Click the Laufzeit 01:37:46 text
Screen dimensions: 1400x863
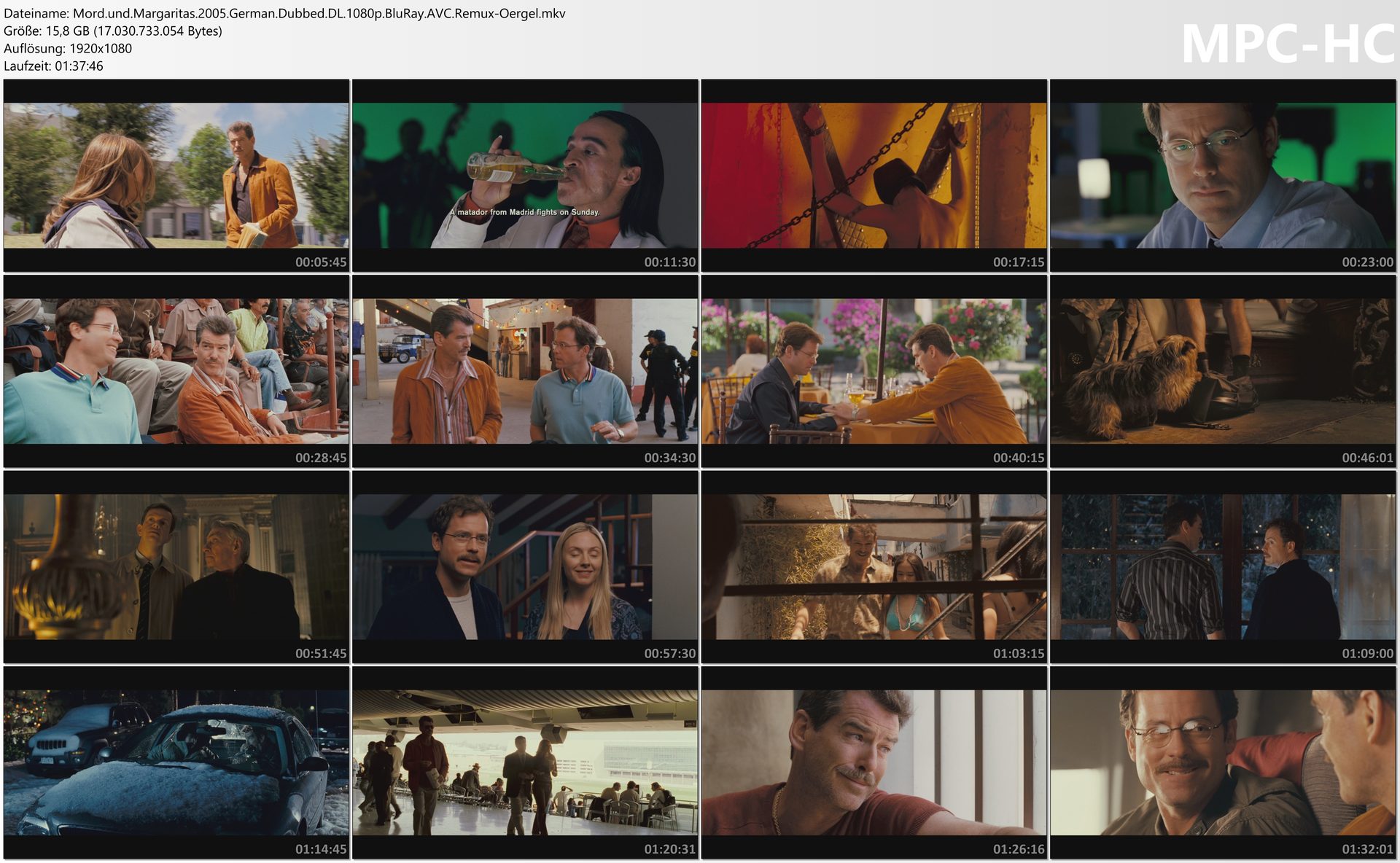[53, 66]
